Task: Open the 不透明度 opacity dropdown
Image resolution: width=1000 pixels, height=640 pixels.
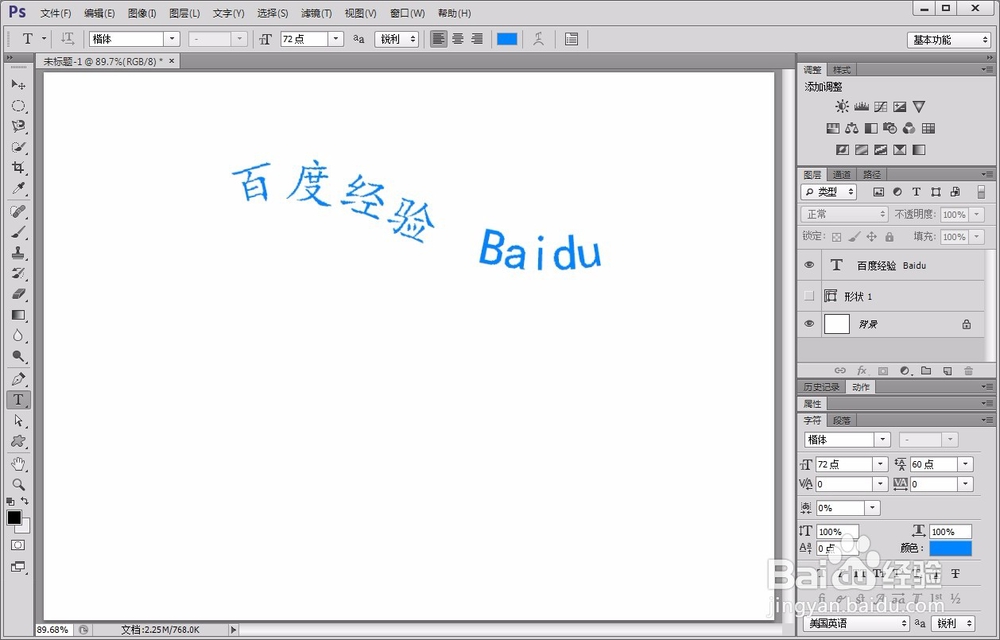Action: click(976, 215)
